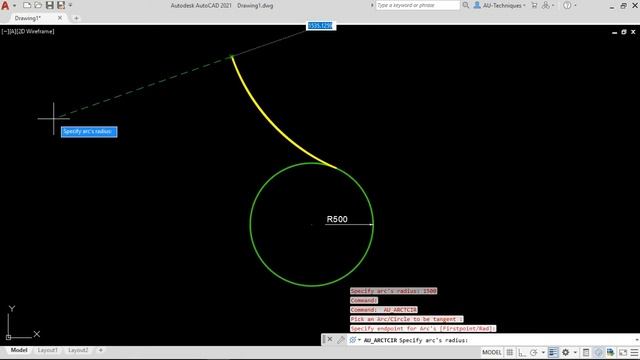Toggle Quick Properties icon in status bar
This screenshot has width=640, height=360.
pyautogui.click(x=586, y=352)
